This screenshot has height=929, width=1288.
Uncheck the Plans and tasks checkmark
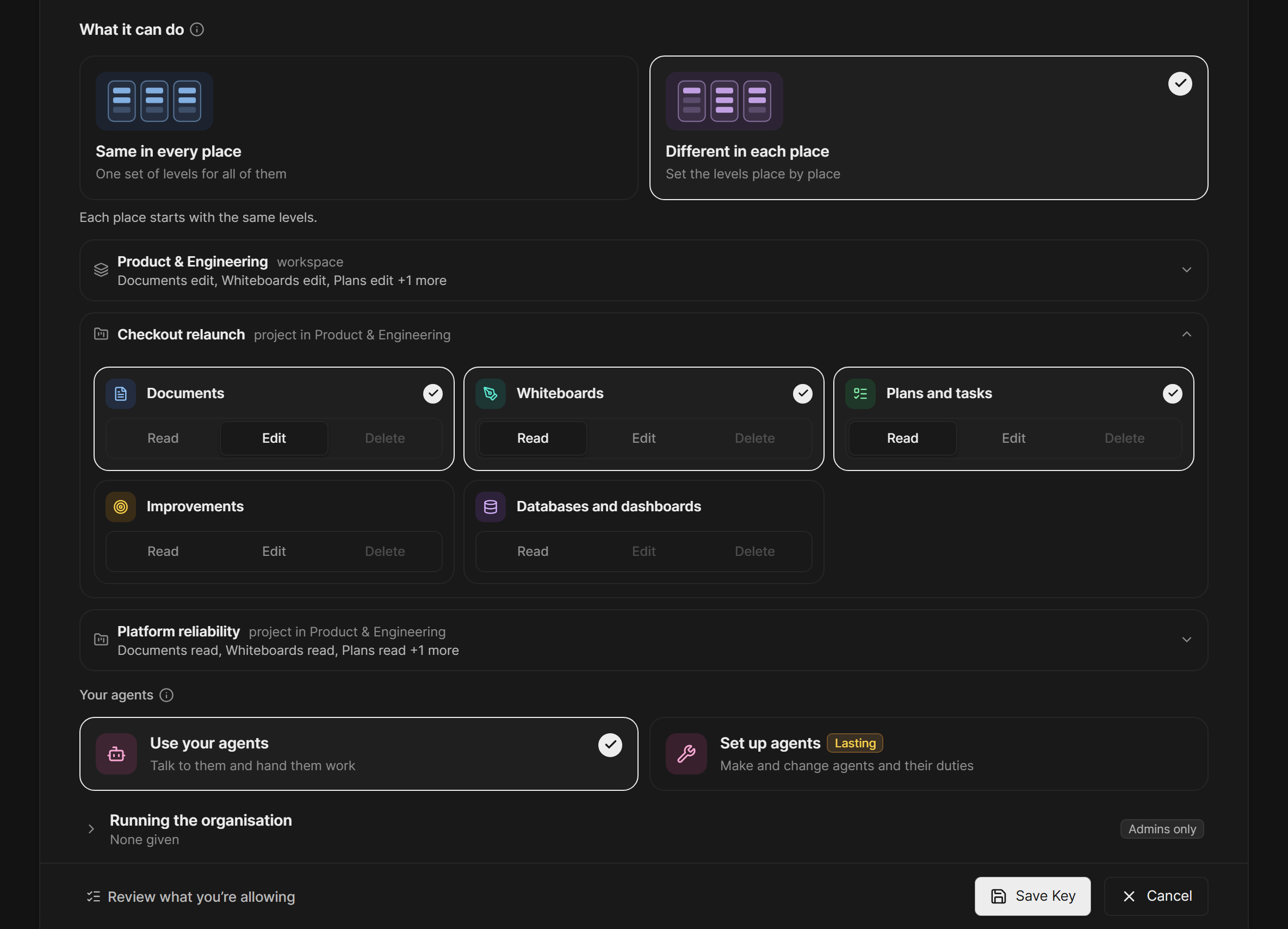pyautogui.click(x=1172, y=393)
